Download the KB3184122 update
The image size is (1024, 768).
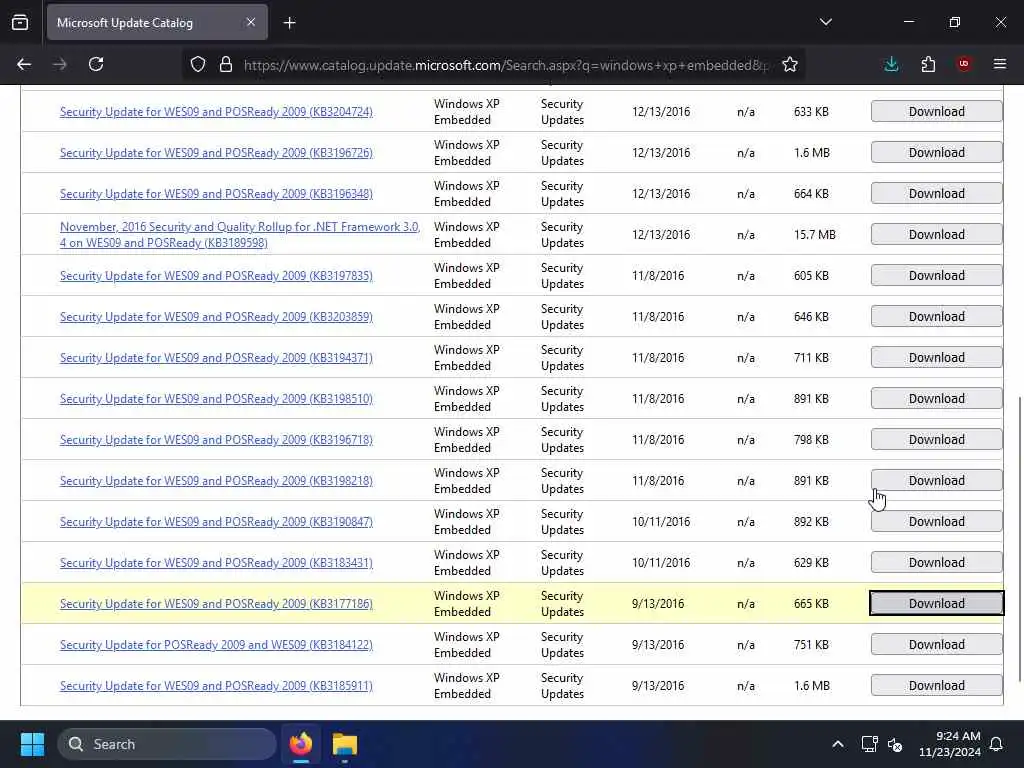click(x=936, y=645)
